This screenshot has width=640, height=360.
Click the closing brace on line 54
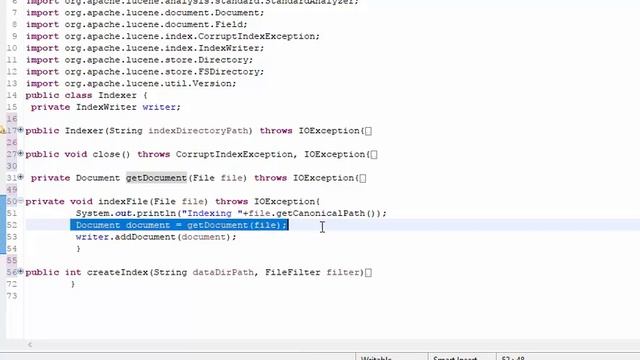pos(78,249)
